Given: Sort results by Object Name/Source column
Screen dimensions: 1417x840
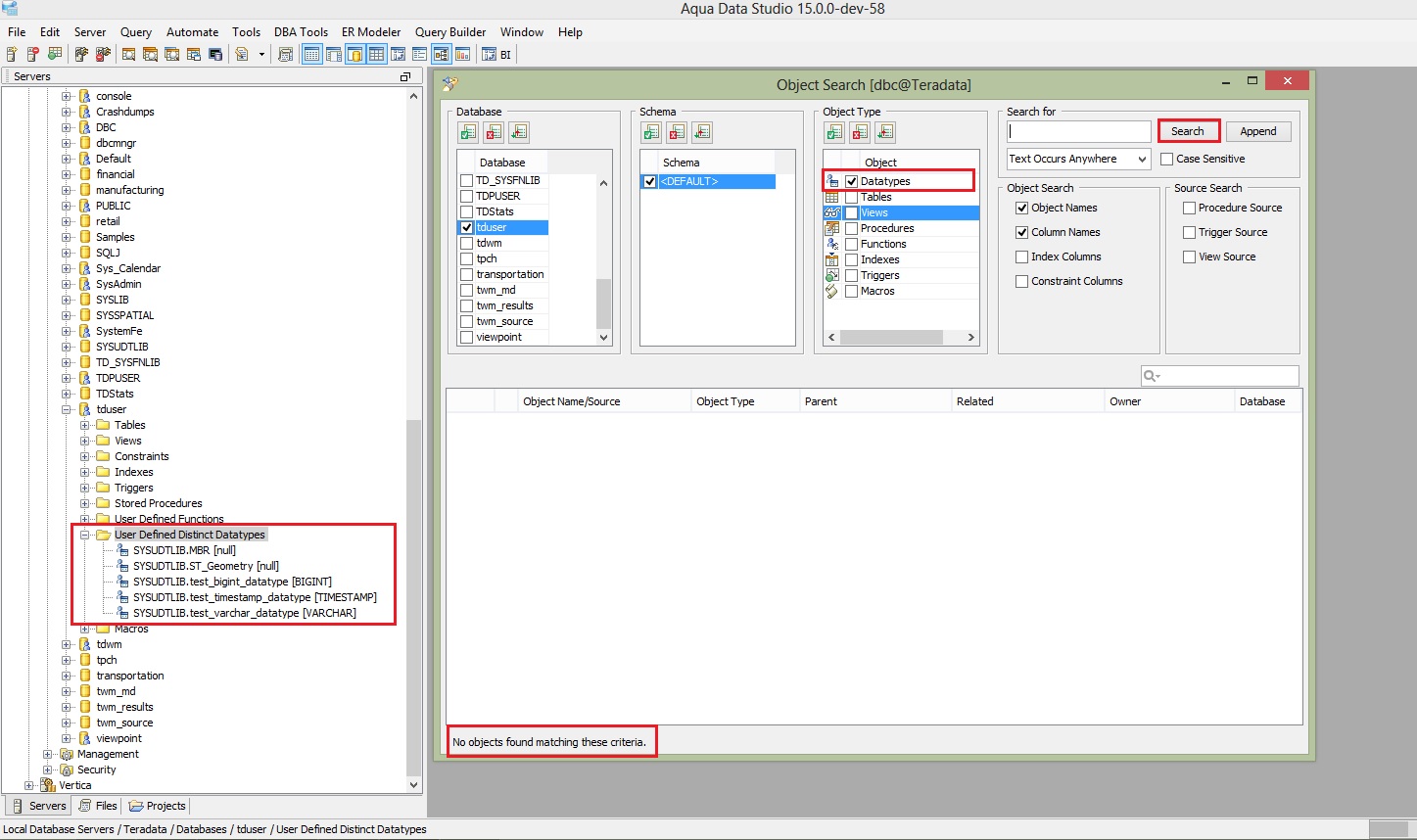Looking at the screenshot, I should [604, 401].
